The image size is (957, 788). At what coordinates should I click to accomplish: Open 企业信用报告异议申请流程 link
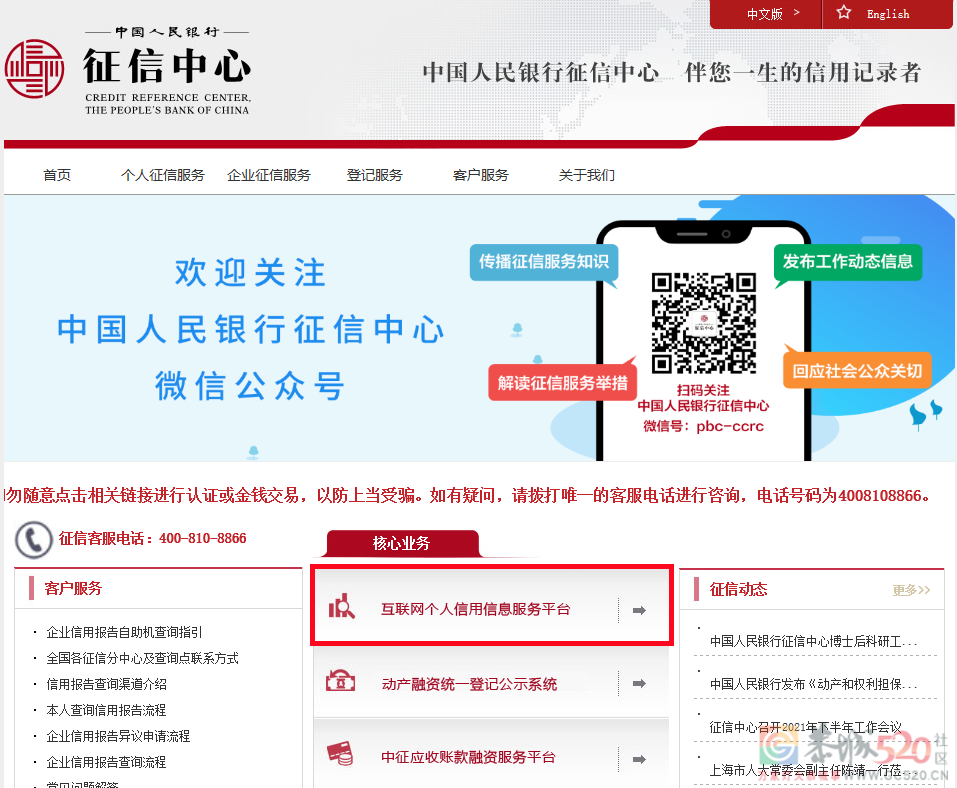[118, 736]
